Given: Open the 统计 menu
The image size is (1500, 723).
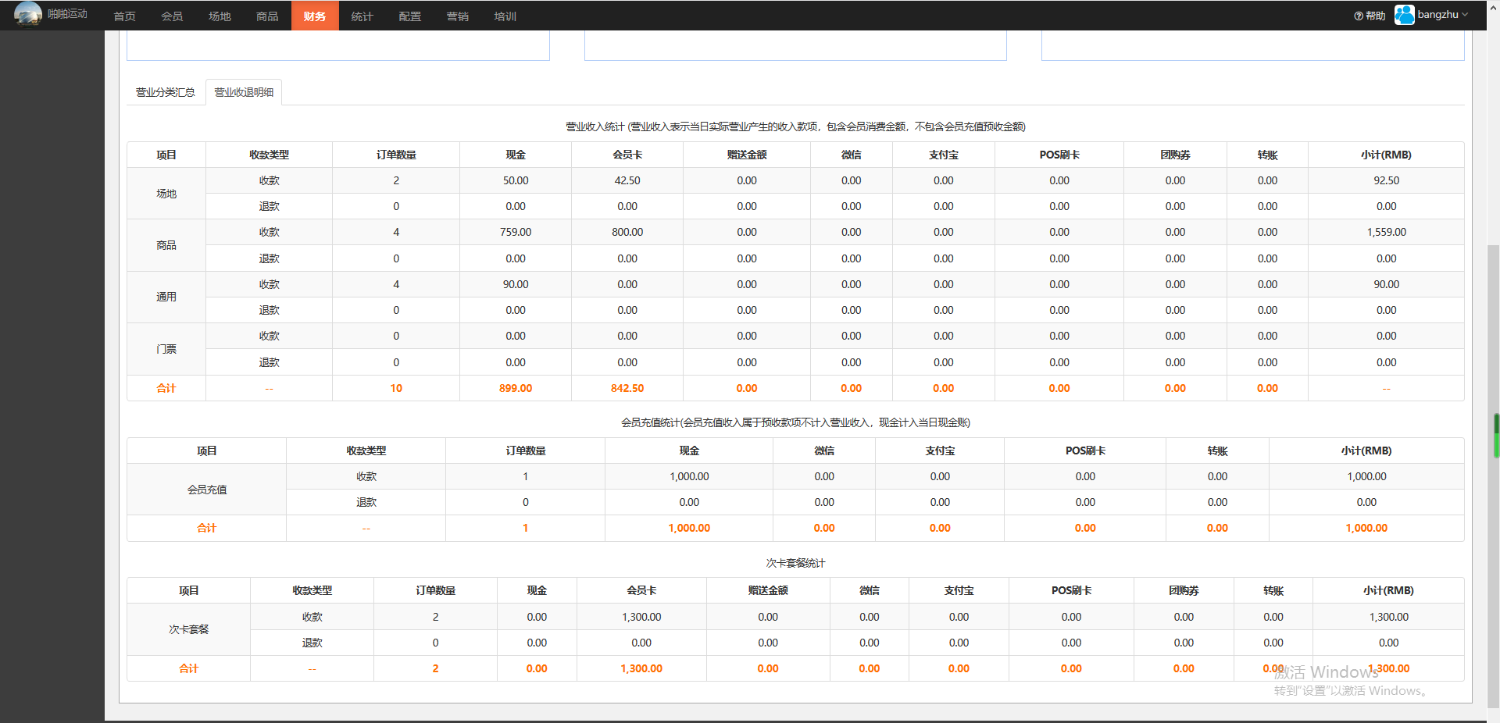Looking at the screenshot, I should point(362,16).
